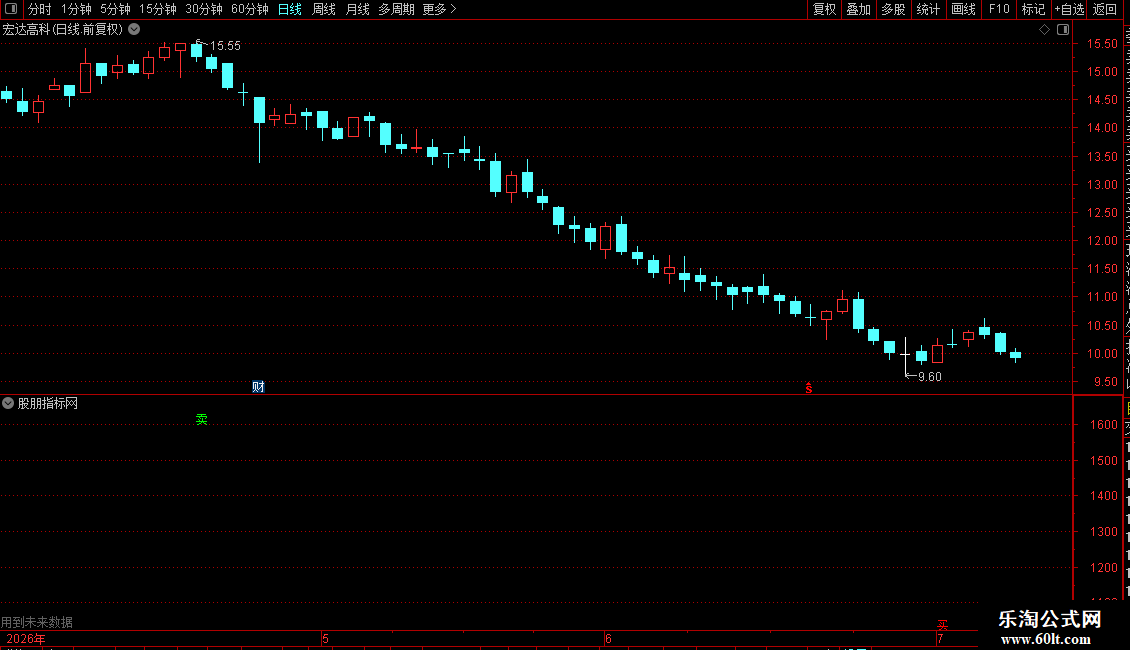Expand the 更多 periods menu

point(439,9)
